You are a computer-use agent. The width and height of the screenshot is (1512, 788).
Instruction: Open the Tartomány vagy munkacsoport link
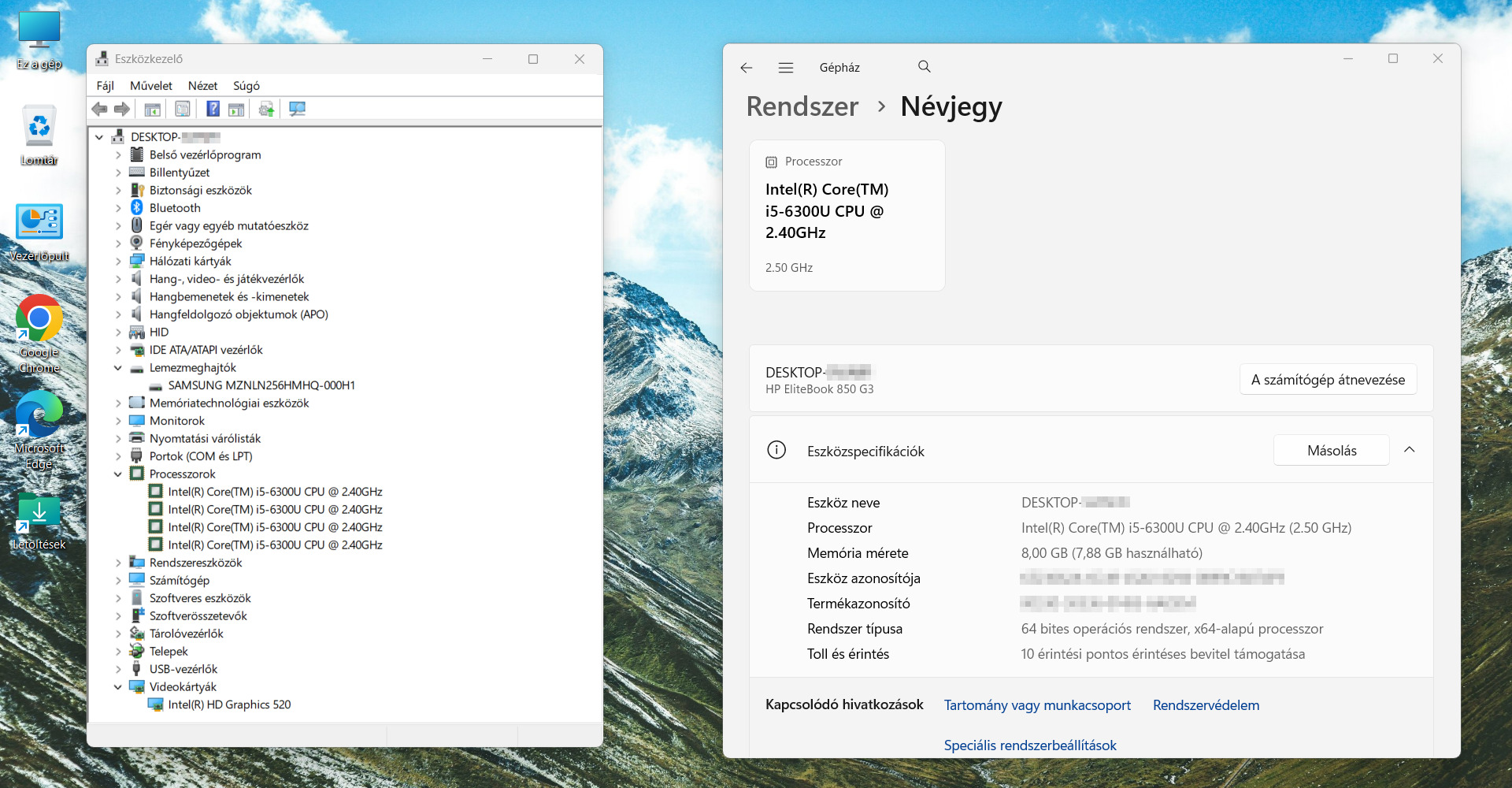(1037, 705)
